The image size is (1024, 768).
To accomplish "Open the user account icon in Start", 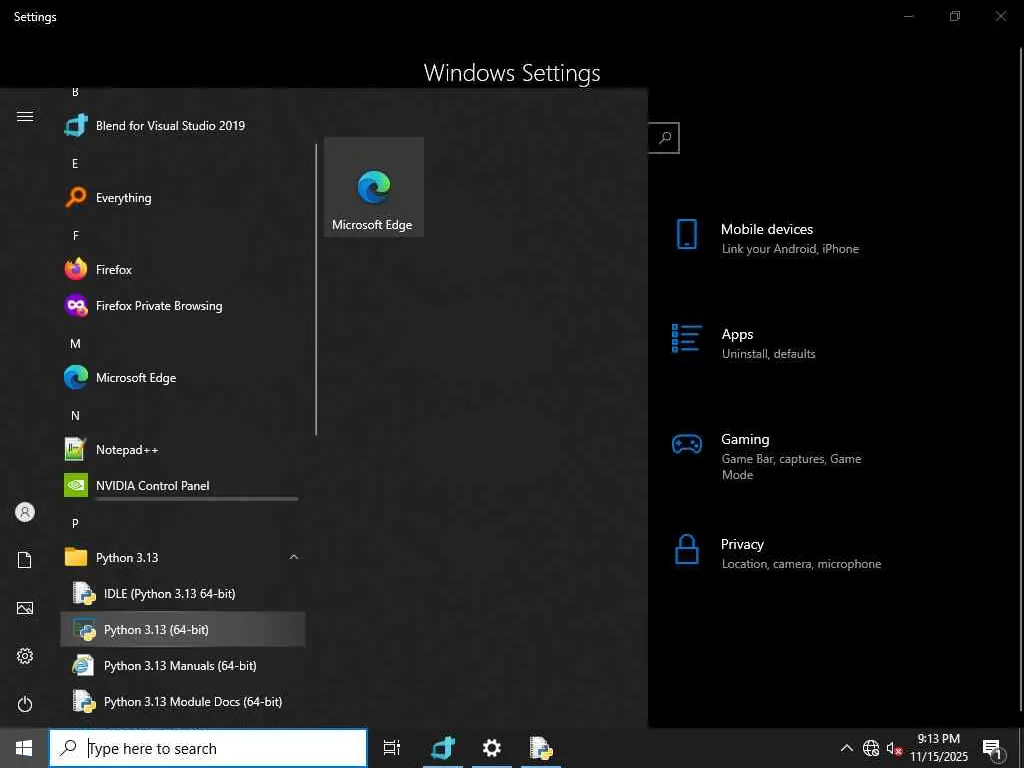I will point(25,512).
